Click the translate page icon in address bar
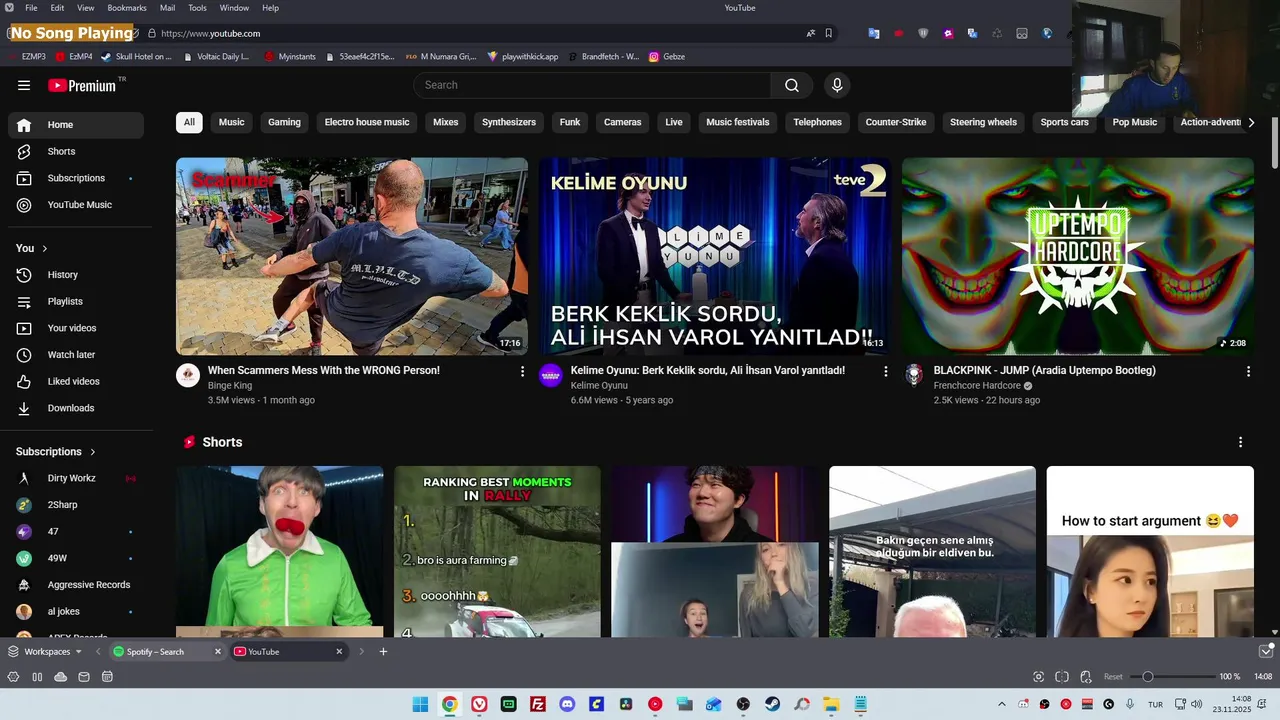The image size is (1280, 720). pyautogui.click(x=810, y=33)
